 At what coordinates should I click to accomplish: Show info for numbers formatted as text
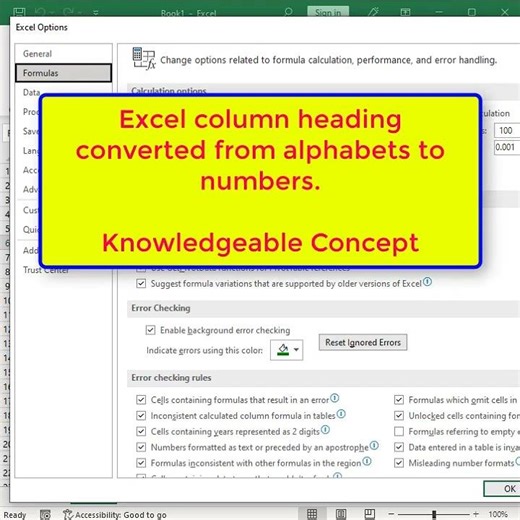374,445
